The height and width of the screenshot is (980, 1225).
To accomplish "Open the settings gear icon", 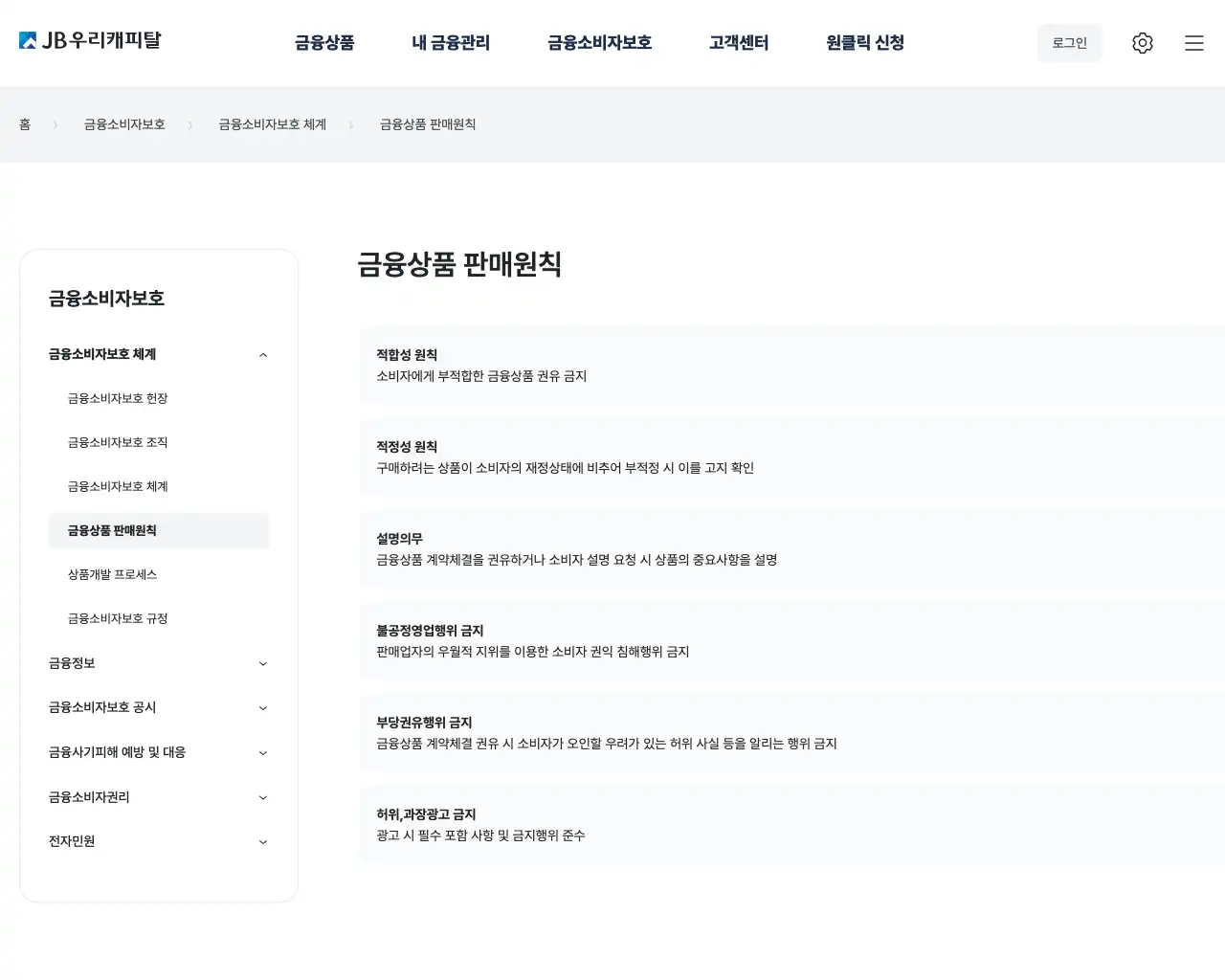I will [1142, 43].
